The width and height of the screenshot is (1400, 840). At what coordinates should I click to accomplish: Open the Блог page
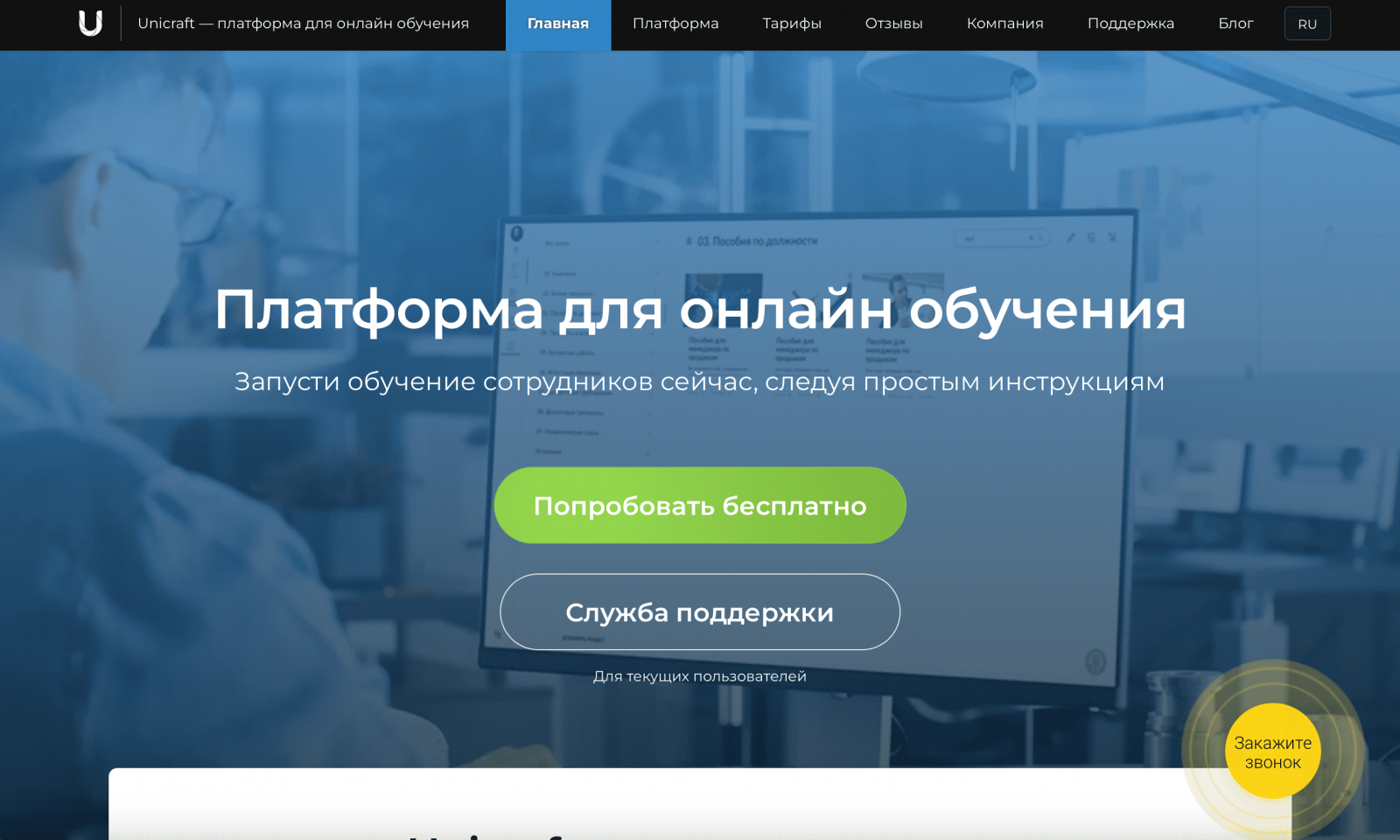[1235, 24]
